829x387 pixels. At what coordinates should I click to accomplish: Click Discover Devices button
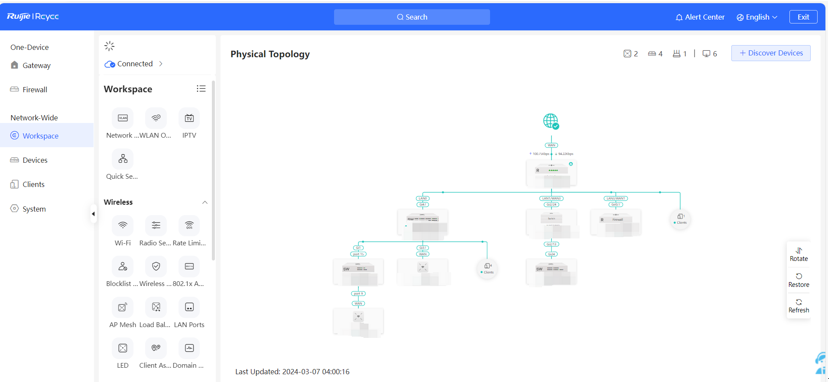point(771,53)
